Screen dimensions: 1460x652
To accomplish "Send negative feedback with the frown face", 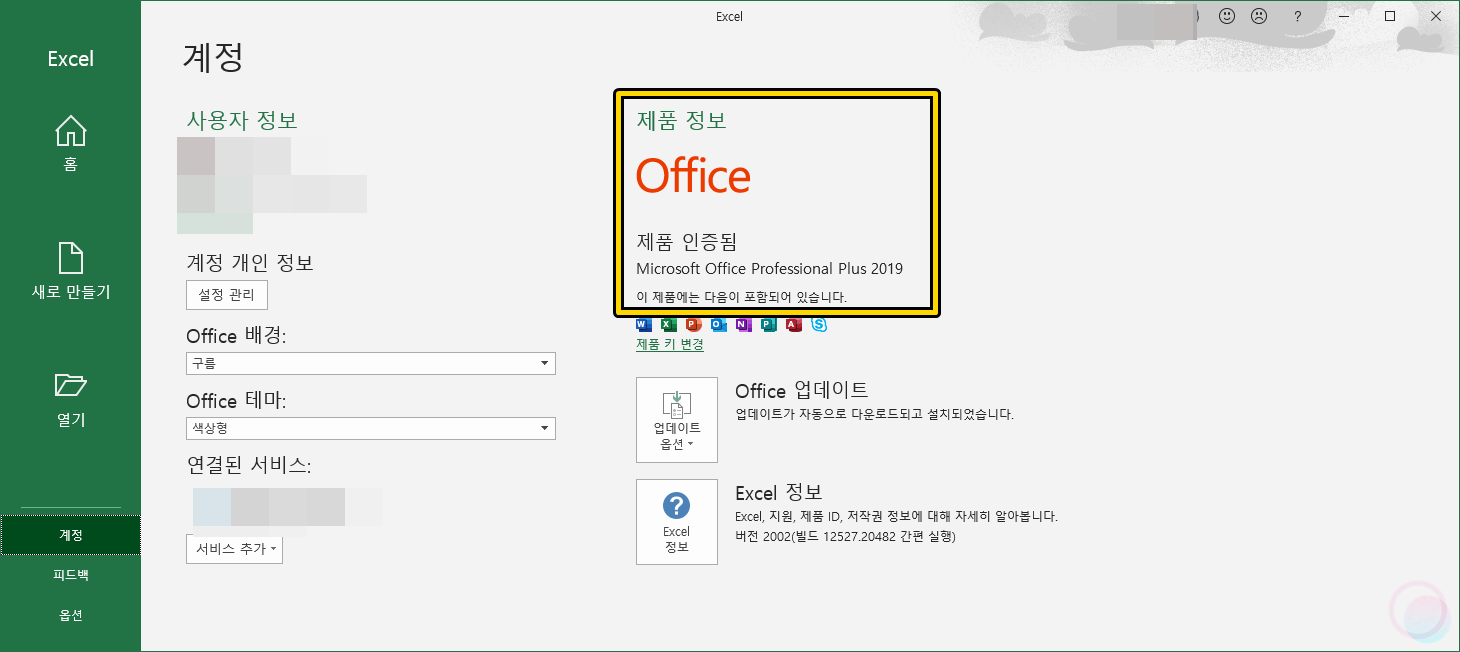I will 1259,16.
